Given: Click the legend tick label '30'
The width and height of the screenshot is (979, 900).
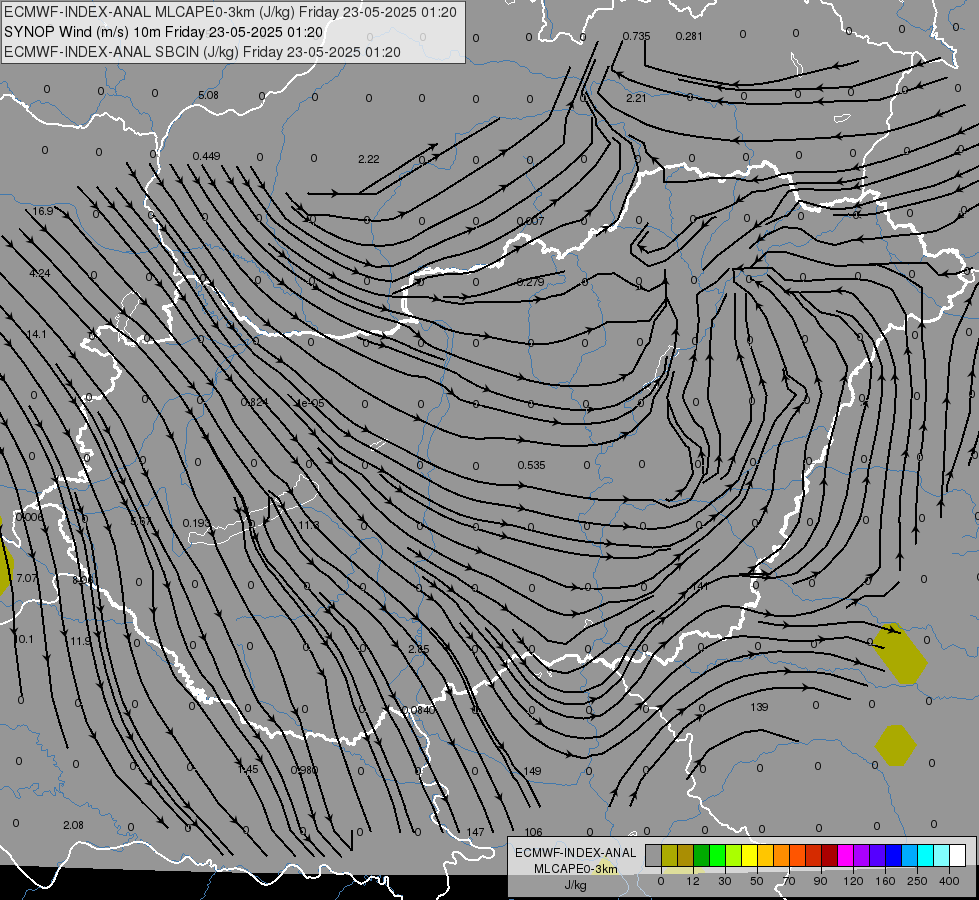Looking at the screenshot, I should tap(724, 881).
